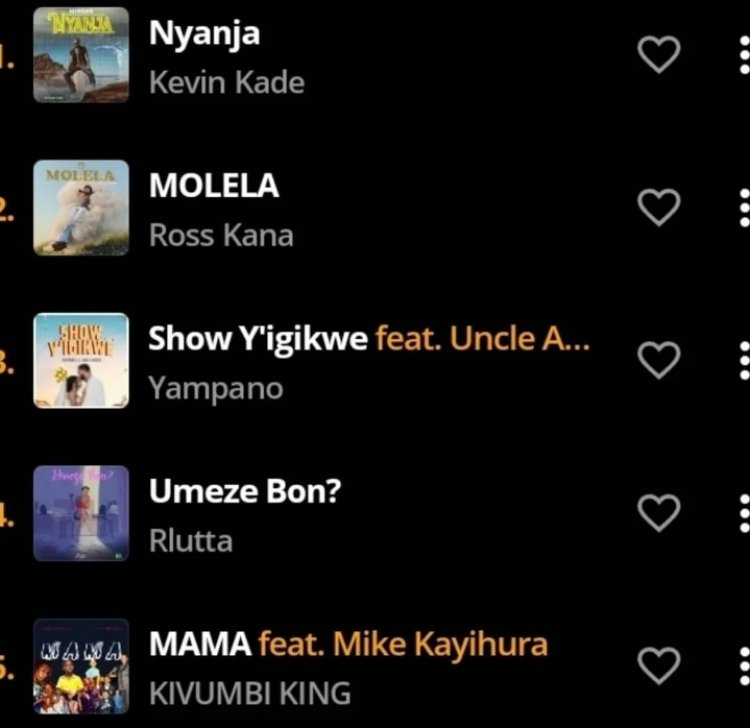Tap the MOLELA cover art

click(x=81, y=207)
